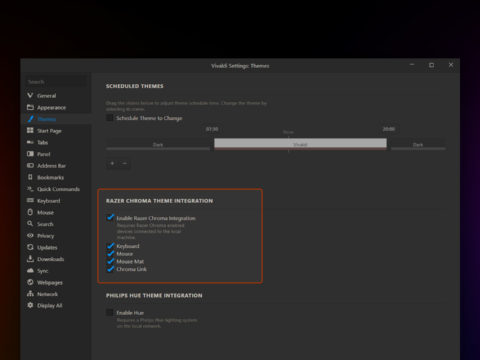Remove a schedule slot with minus button

[125, 163]
